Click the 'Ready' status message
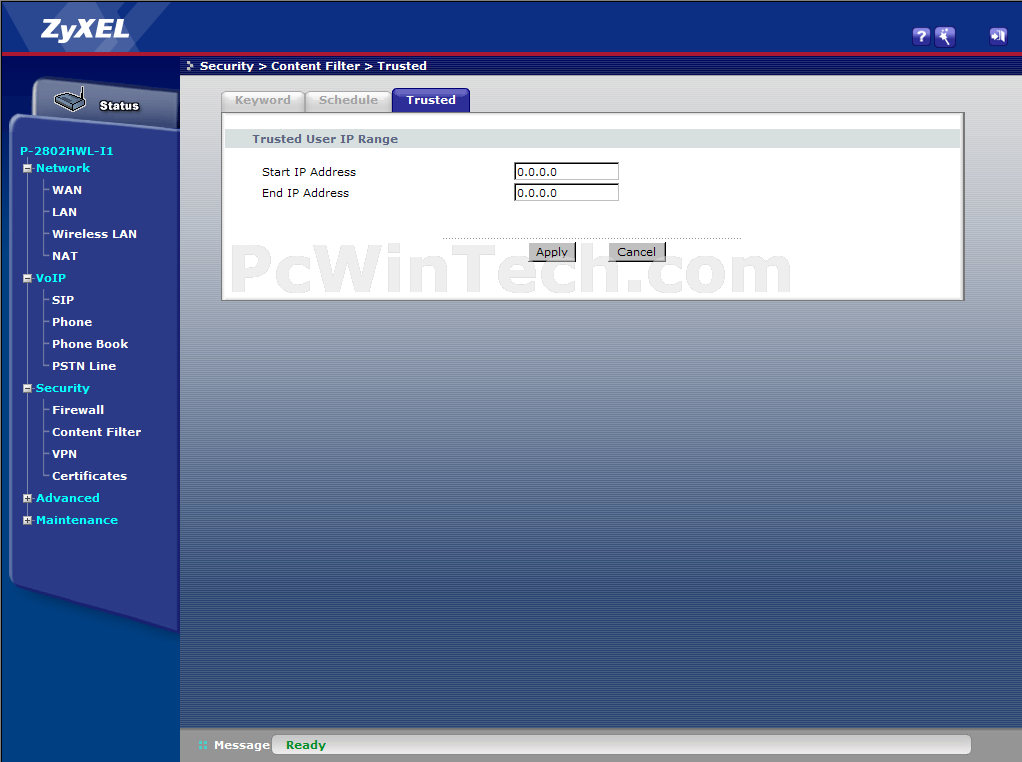 pos(306,745)
